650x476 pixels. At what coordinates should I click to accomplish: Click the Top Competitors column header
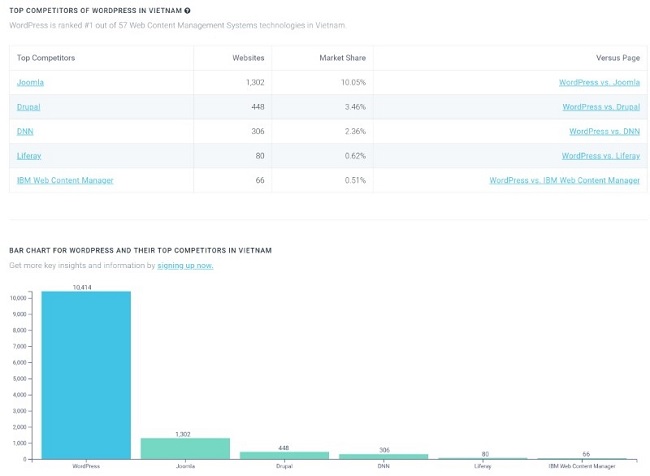point(46,58)
